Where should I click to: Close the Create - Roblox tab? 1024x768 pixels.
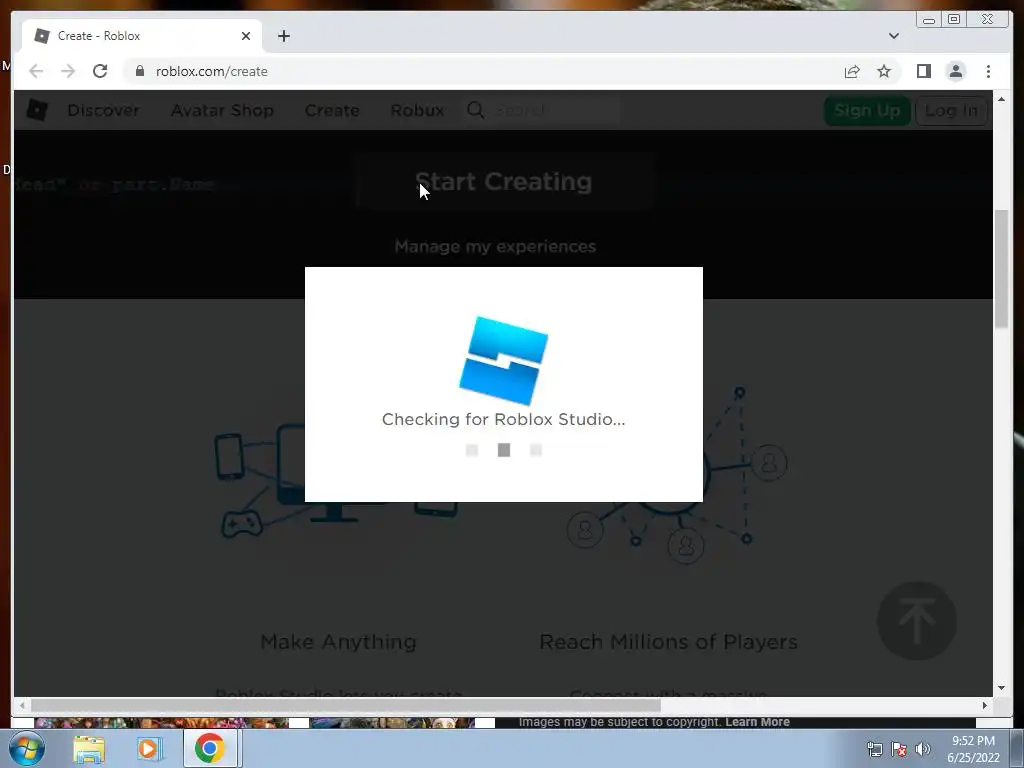246,36
